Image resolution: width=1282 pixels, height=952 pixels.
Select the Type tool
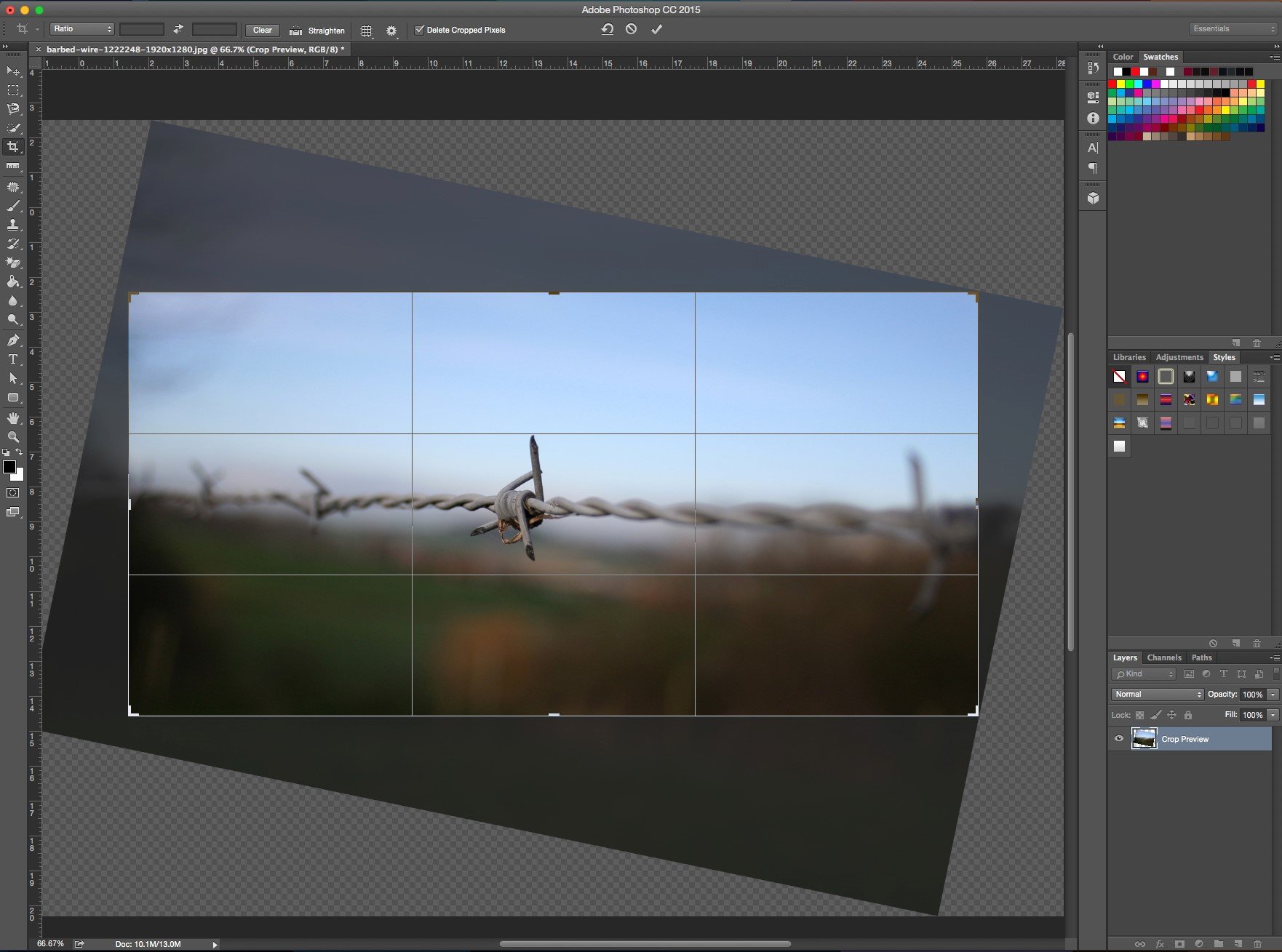click(x=13, y=359)
